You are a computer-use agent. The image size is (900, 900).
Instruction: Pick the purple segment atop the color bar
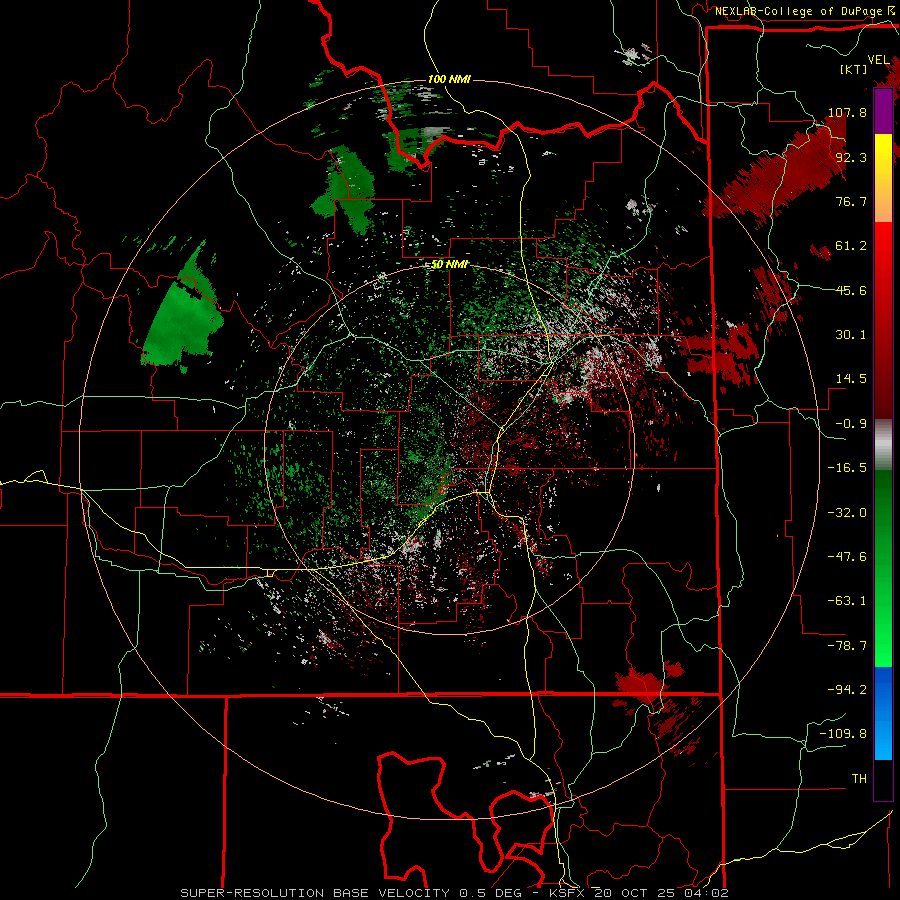click(x=883, y=111)
